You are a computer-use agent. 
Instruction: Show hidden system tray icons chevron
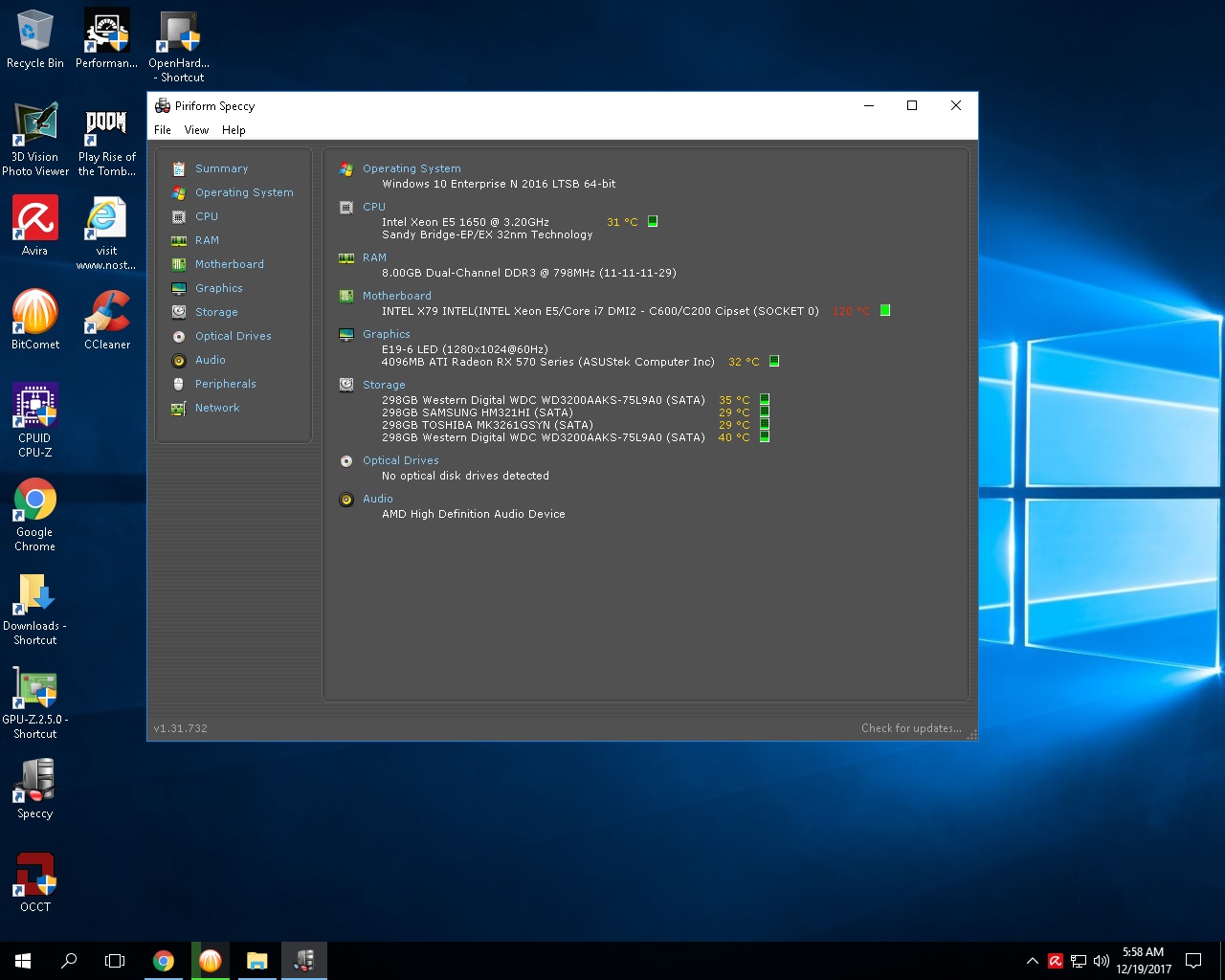pyautogui.click(x=1032, y=961)
